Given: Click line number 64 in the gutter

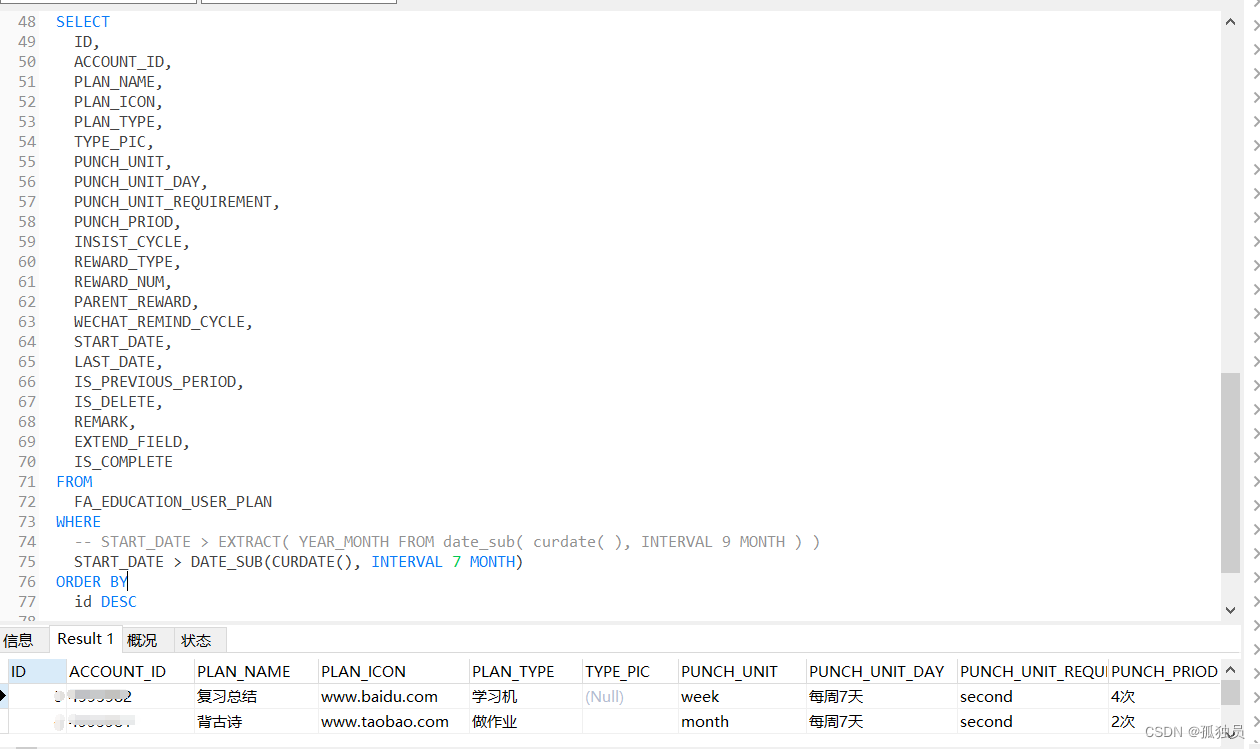Looking at the screenshot, I should (x=27, y=341).
